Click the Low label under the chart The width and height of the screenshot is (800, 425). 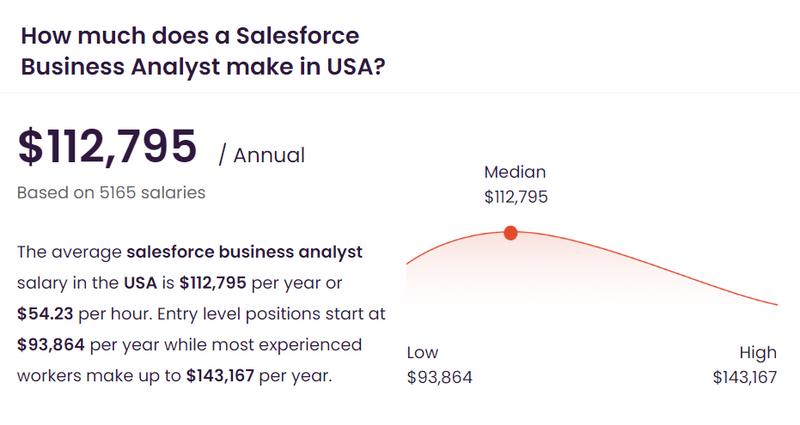422,353
